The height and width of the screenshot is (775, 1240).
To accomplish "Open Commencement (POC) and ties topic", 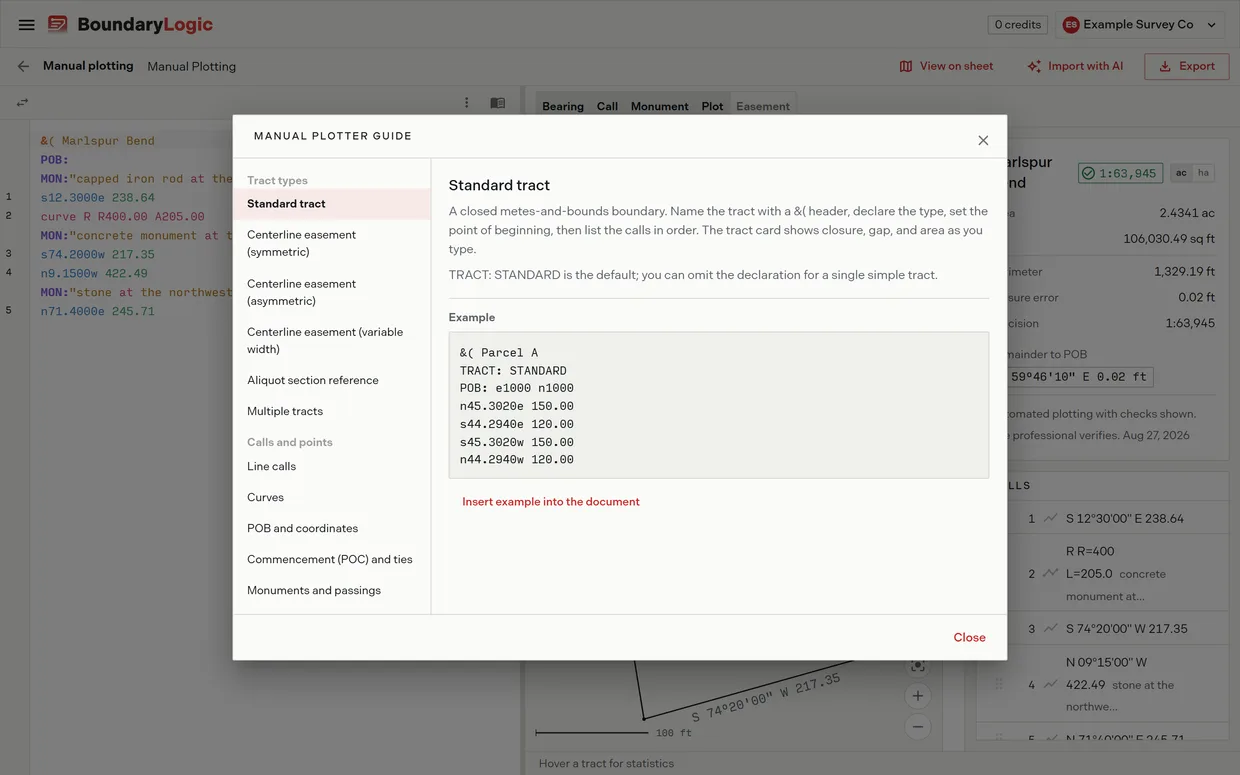I will [x=332, y=559].
